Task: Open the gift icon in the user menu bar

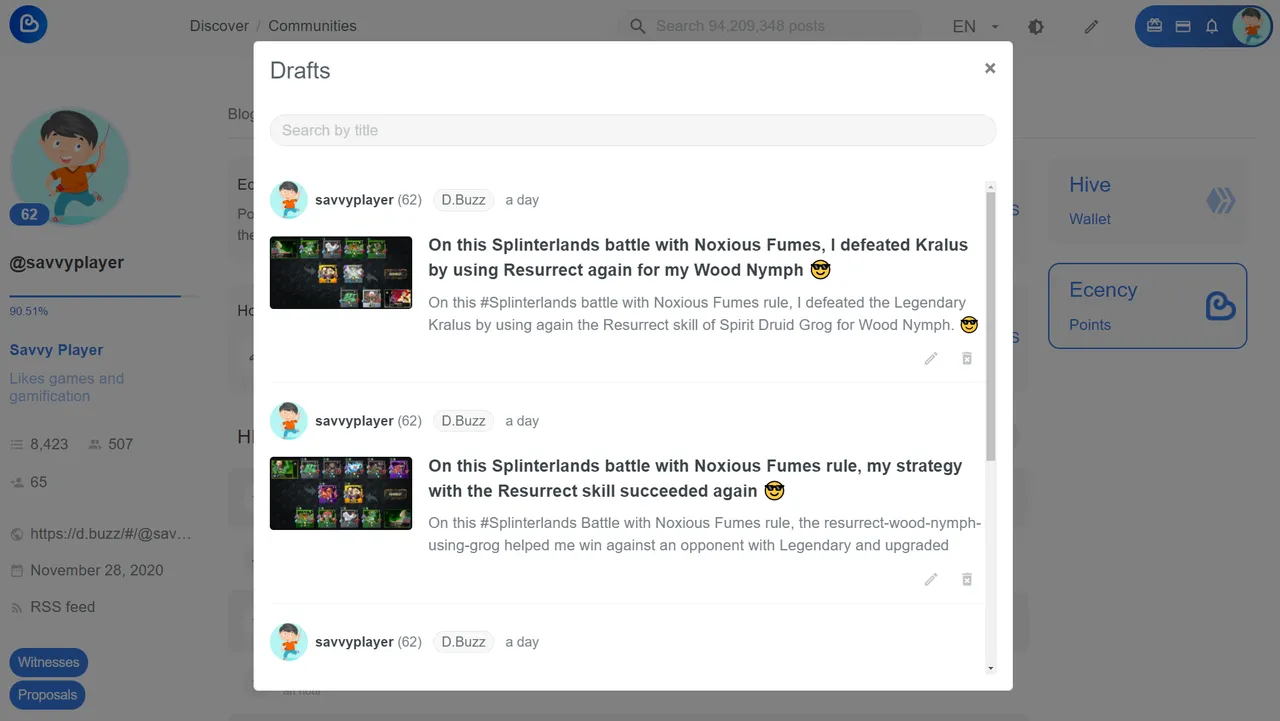Action: pos(1154,27)
